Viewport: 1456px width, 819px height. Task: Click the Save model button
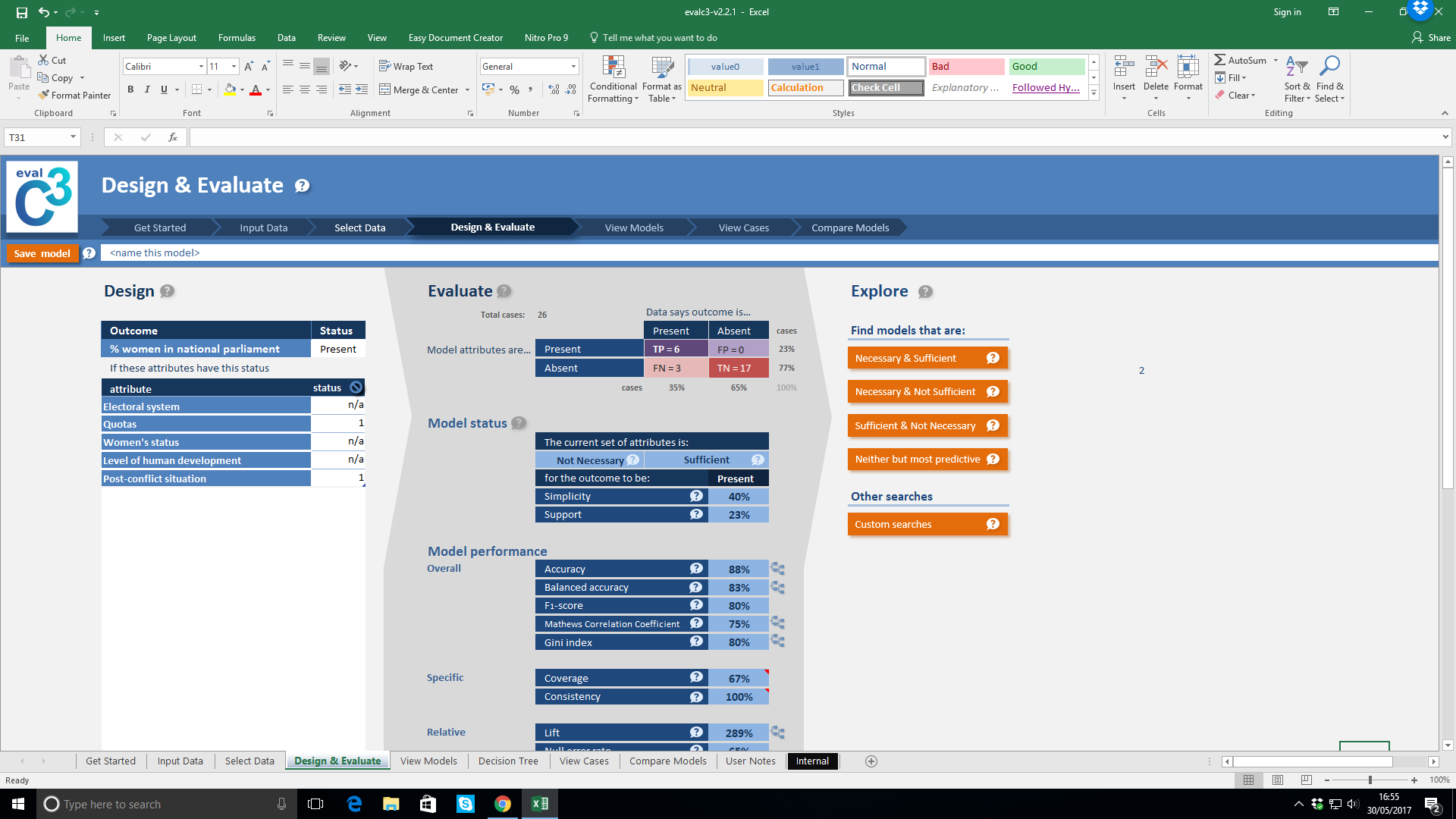pyautogui.click(x=42, y=253)
